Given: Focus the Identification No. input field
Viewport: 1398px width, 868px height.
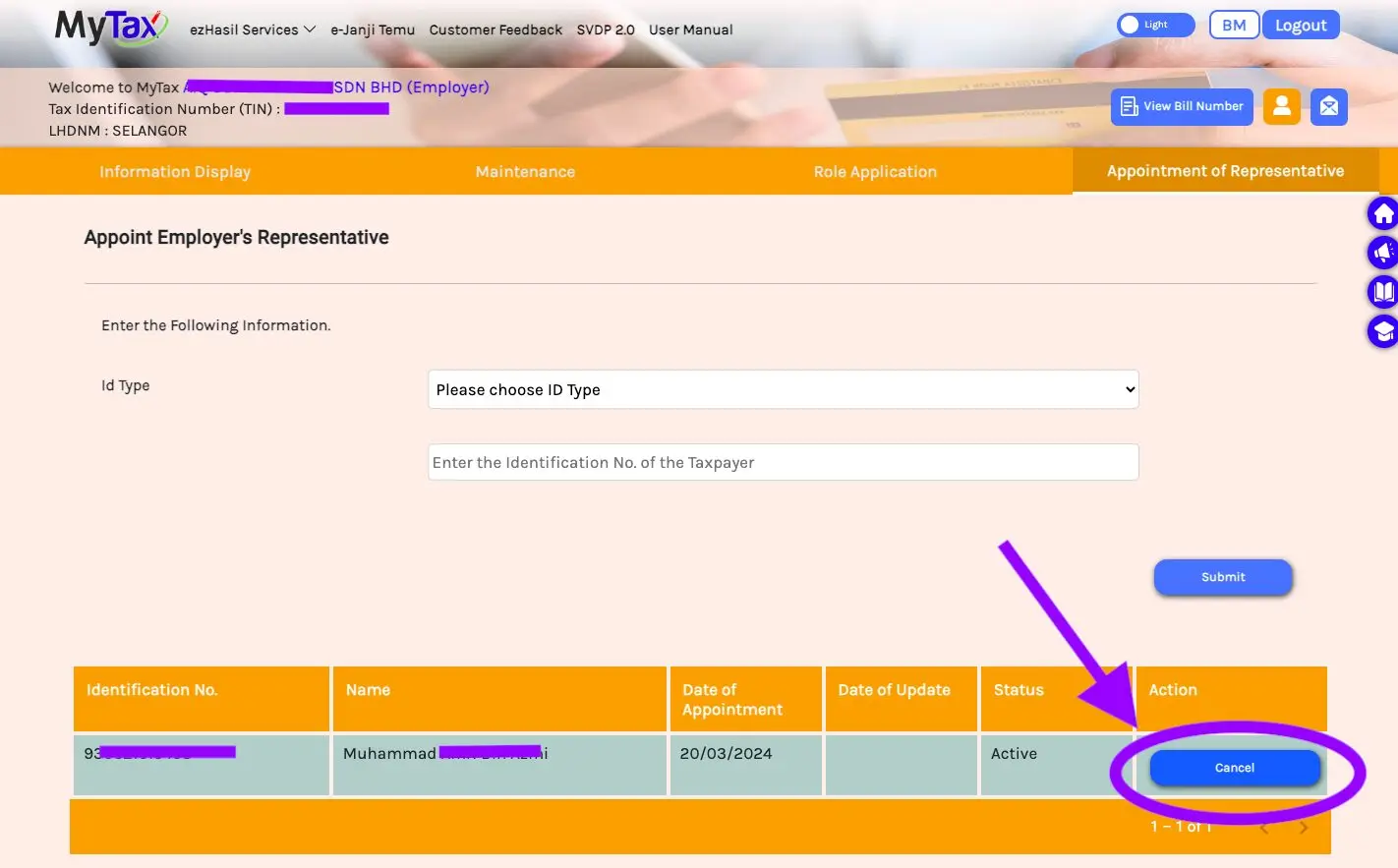Looking at the screenshot, I should point(783,462).
